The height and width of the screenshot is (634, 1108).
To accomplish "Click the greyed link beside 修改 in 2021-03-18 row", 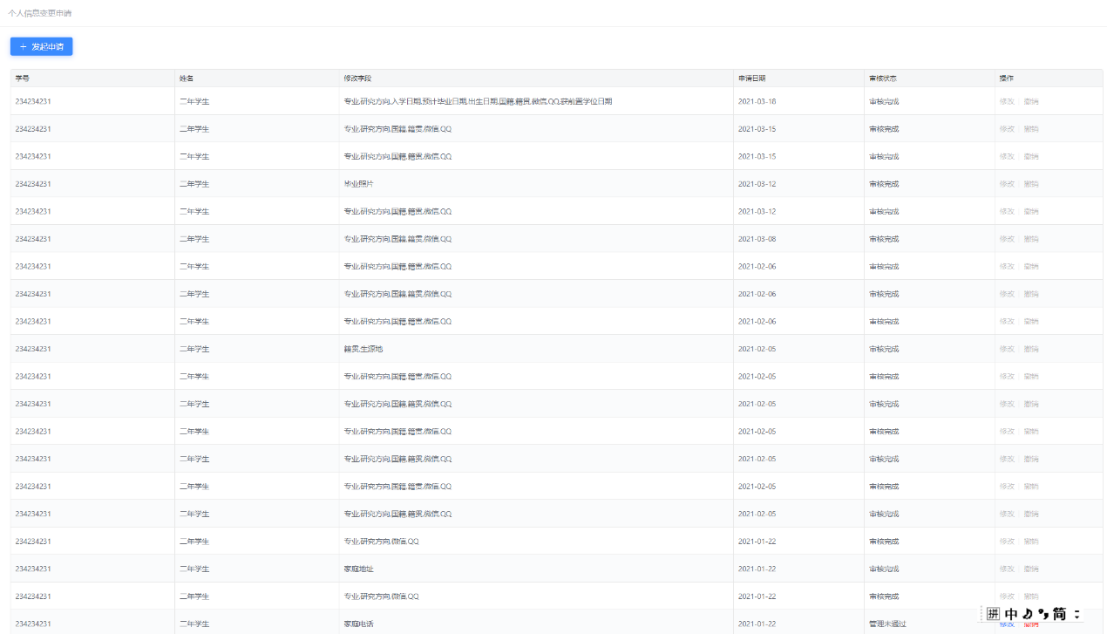I will (1031, 102).
